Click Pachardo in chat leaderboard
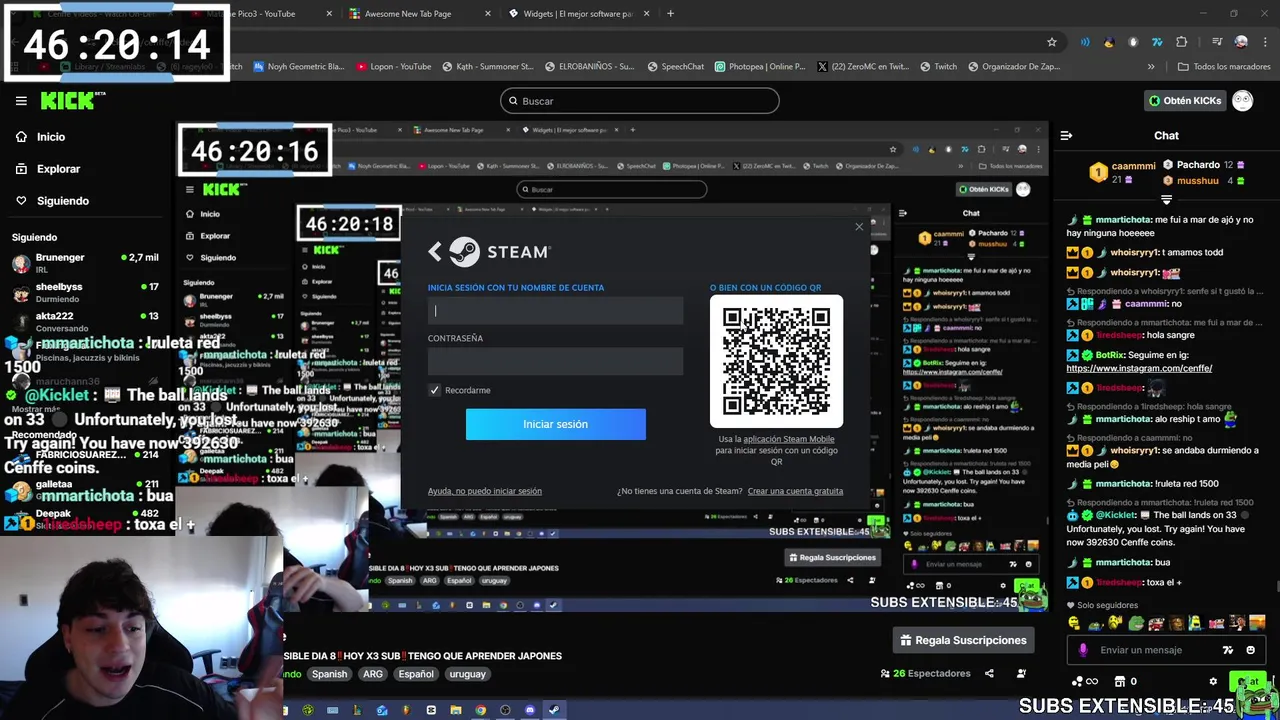Viewport: 1280px width, 720px height. (1197, 164)
